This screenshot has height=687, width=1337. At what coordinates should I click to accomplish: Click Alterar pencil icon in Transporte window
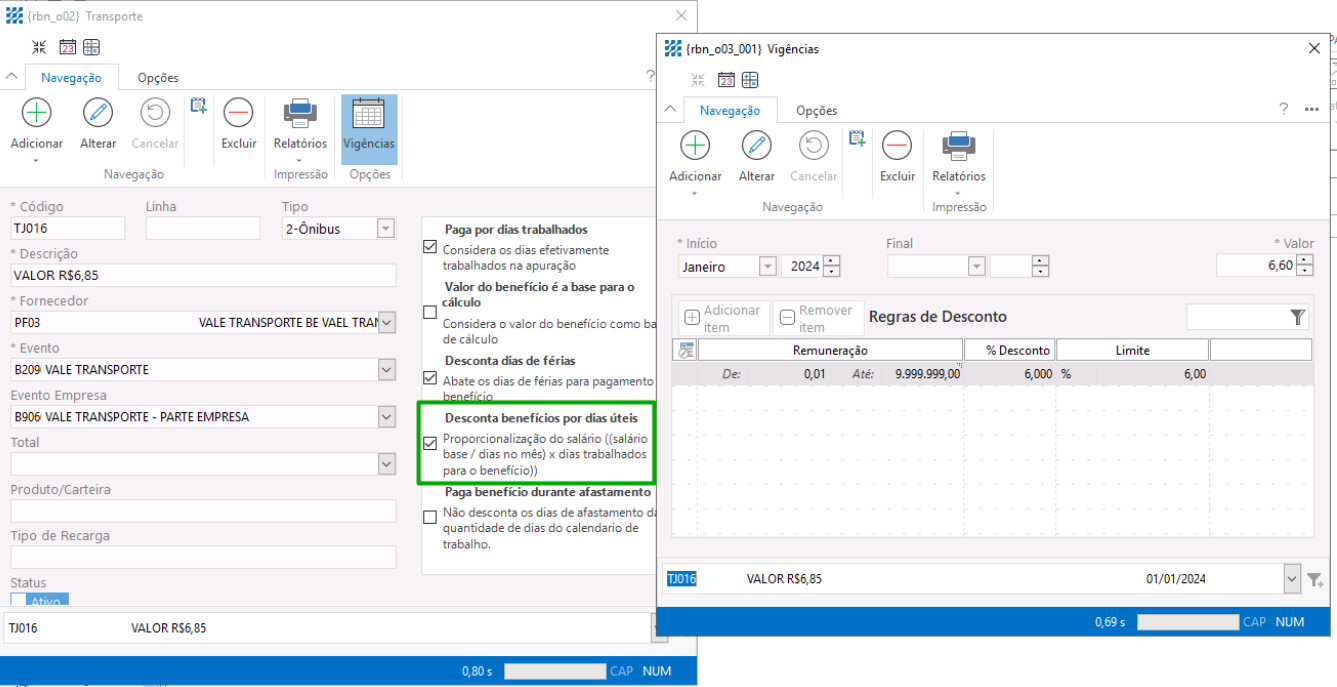click(98, 113)
